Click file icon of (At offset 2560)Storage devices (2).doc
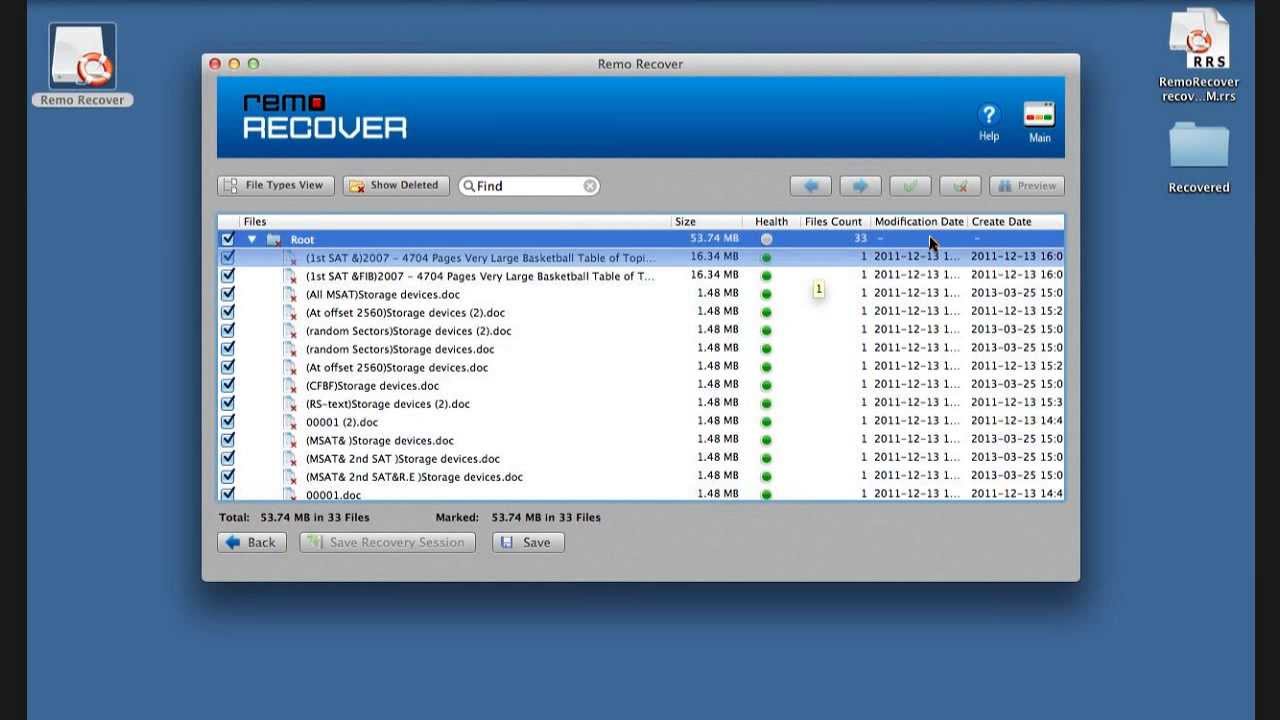Viewport: 1280px width, 720px height. [x=290, y=313]
